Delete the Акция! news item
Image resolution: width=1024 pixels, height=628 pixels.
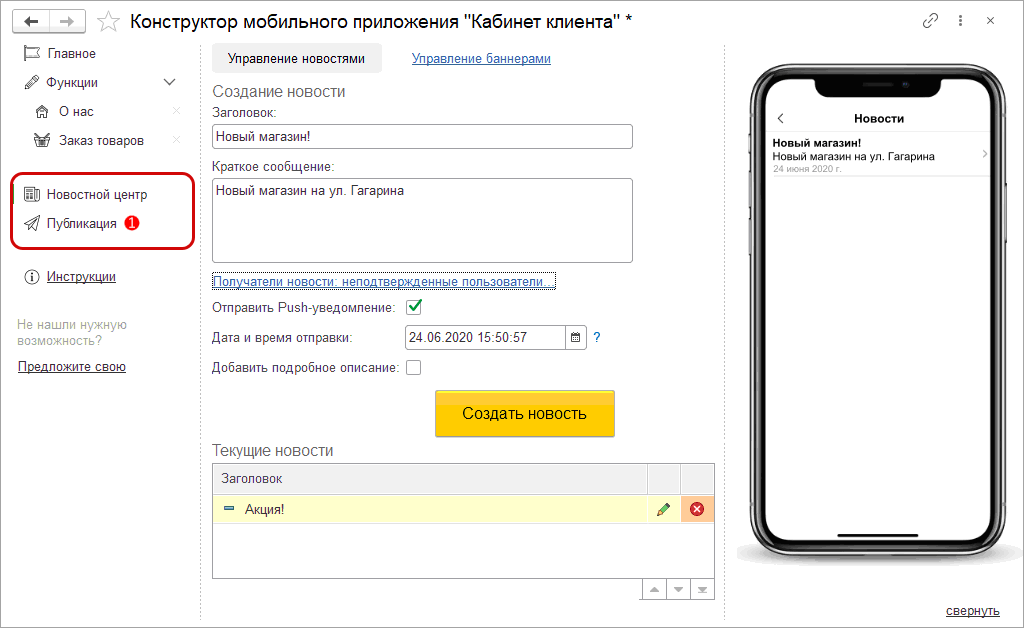coord(697,509)
